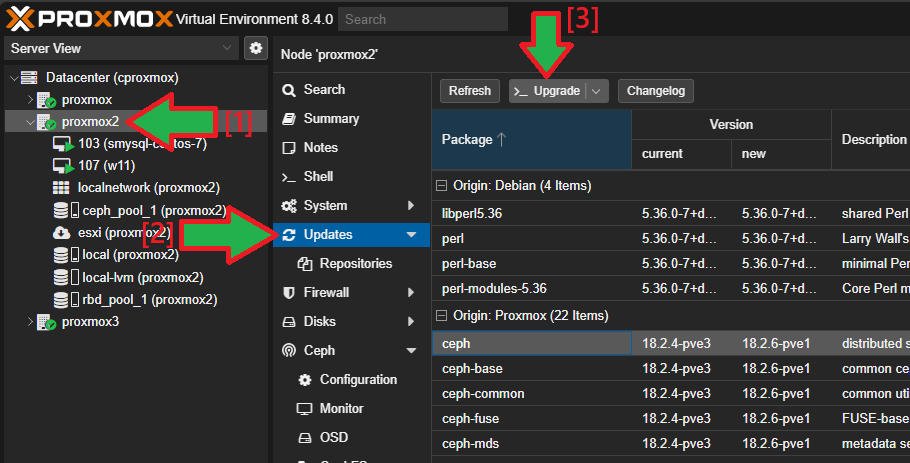Click the top Search input field
Screen dimensions: 910x463
pyautogui.click(x=423, y=19)
